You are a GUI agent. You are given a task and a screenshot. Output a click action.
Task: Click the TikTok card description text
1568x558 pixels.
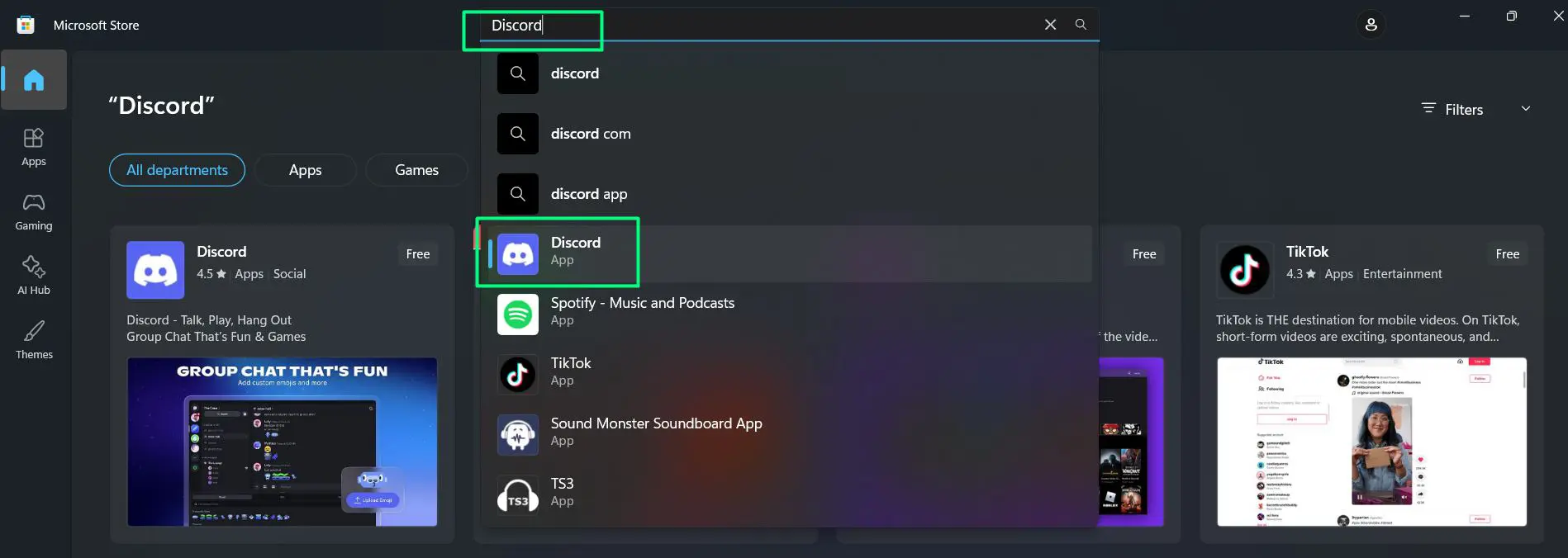click(x=1368, y=329)
